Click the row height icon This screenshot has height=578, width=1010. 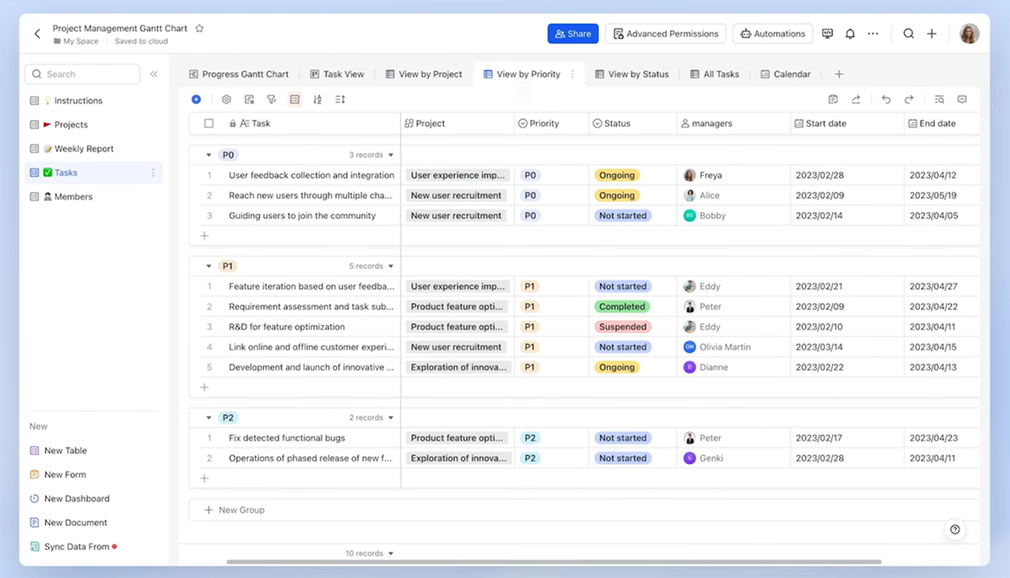[340, 100]
